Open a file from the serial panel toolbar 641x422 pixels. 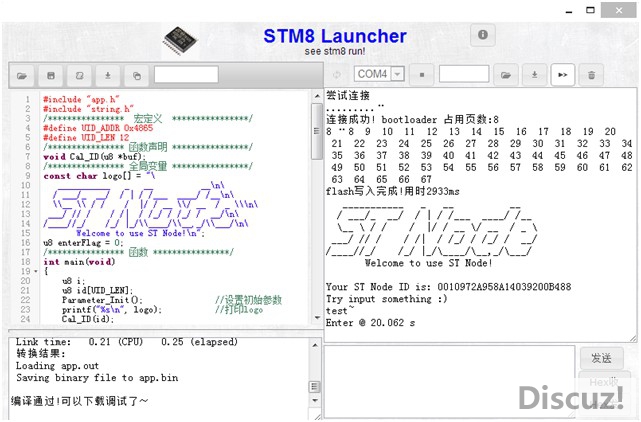click(506, 75)
